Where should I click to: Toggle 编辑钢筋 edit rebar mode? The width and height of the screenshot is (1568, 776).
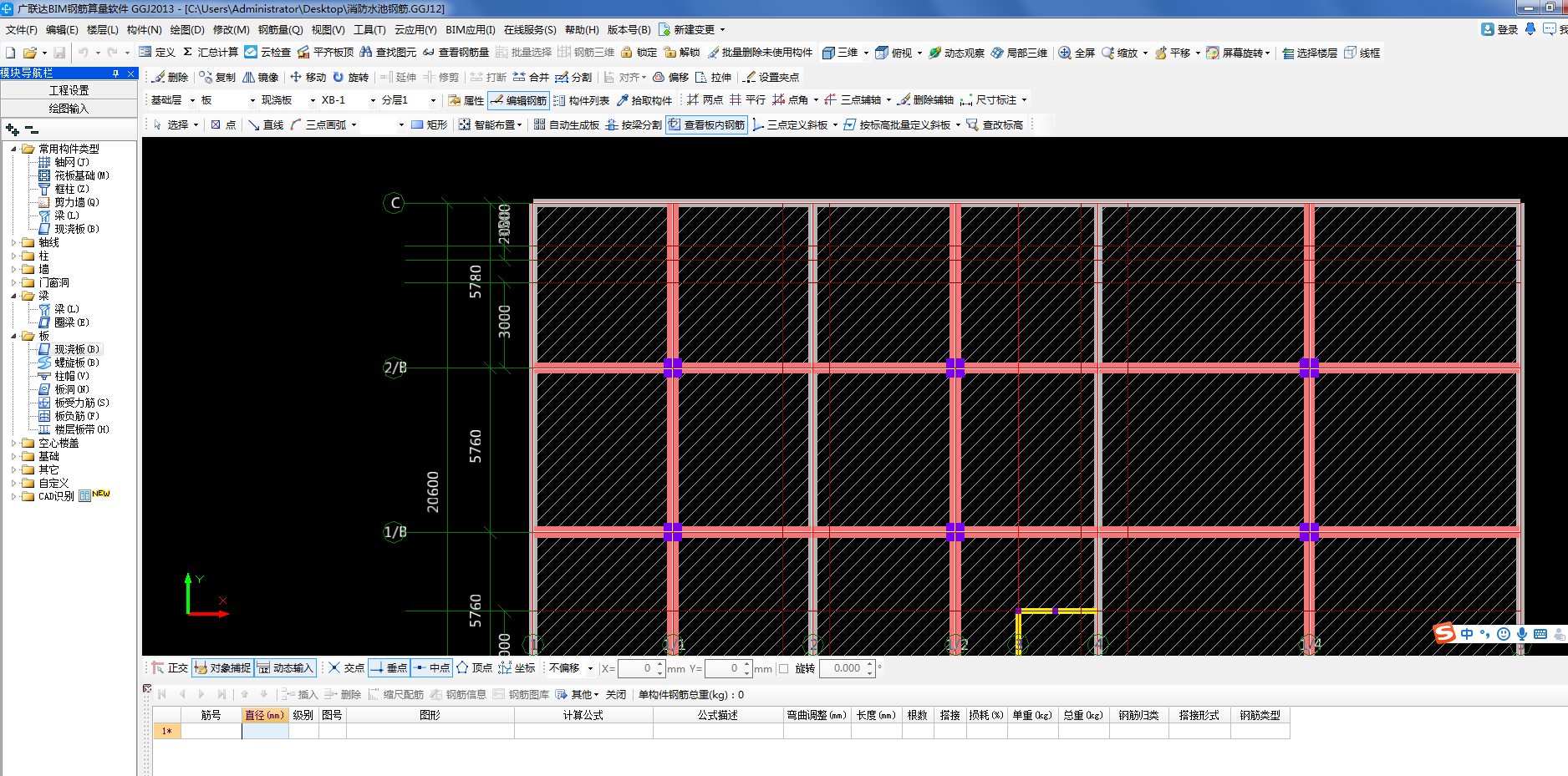tap(518, 100)
